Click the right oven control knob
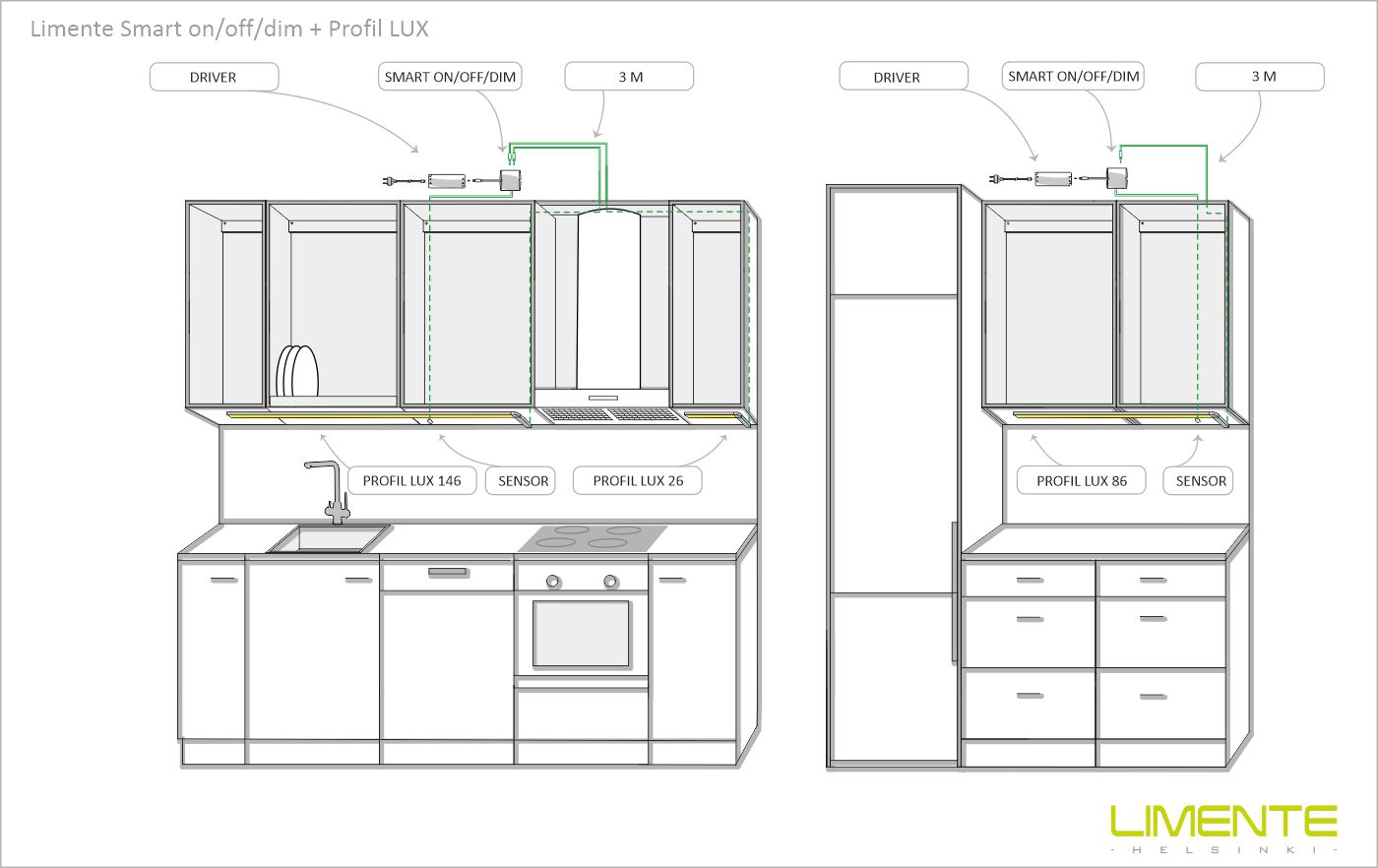The height and width of the screenshot is (868, 1378). point(611,582)
